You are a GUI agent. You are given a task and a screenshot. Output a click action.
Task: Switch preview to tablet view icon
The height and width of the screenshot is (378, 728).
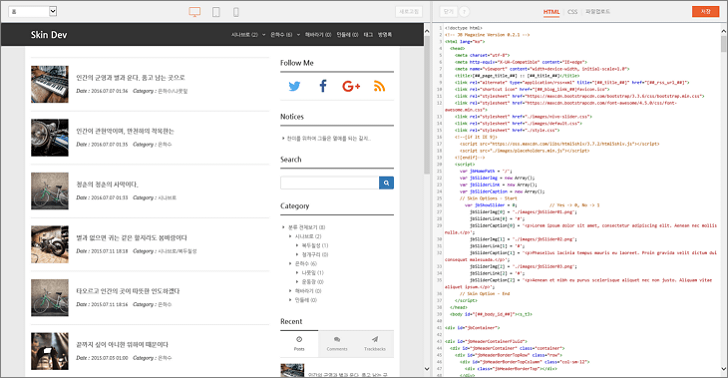coord(216,12)
